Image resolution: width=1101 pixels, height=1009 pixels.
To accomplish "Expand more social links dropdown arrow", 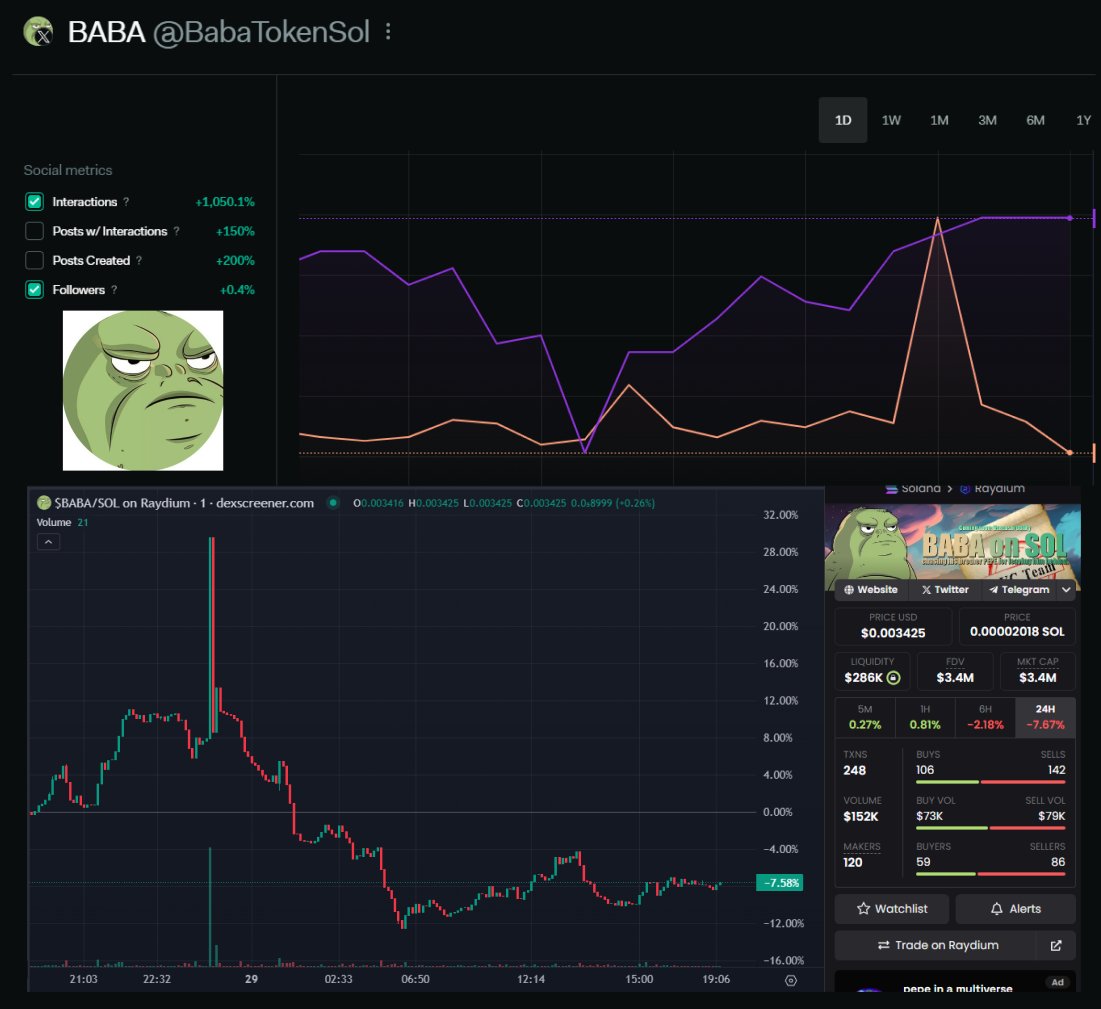I will (x=1066, y=590).
